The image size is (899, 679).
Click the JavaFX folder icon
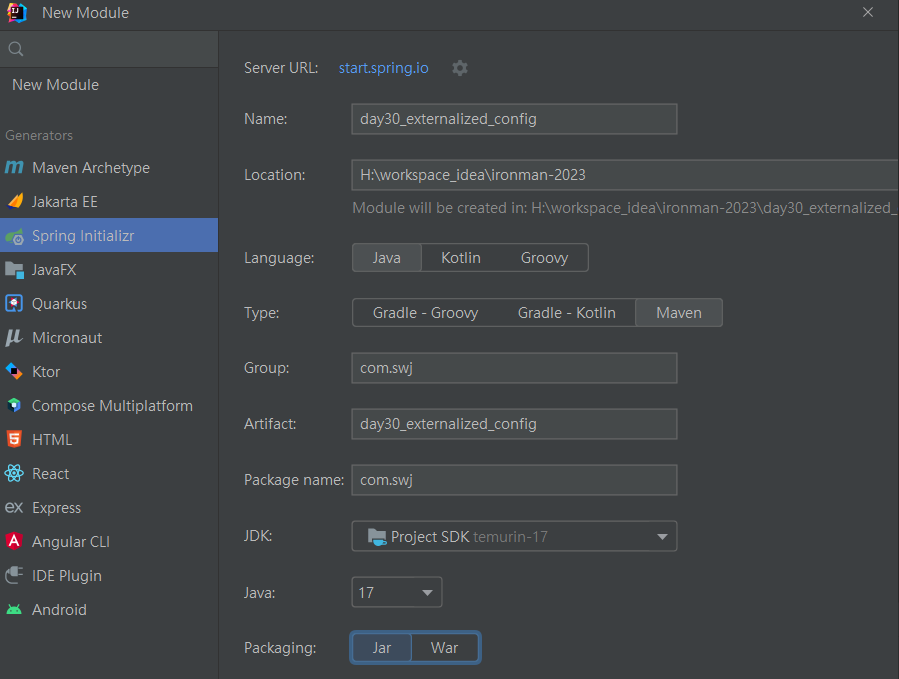[x=14, y=270]
